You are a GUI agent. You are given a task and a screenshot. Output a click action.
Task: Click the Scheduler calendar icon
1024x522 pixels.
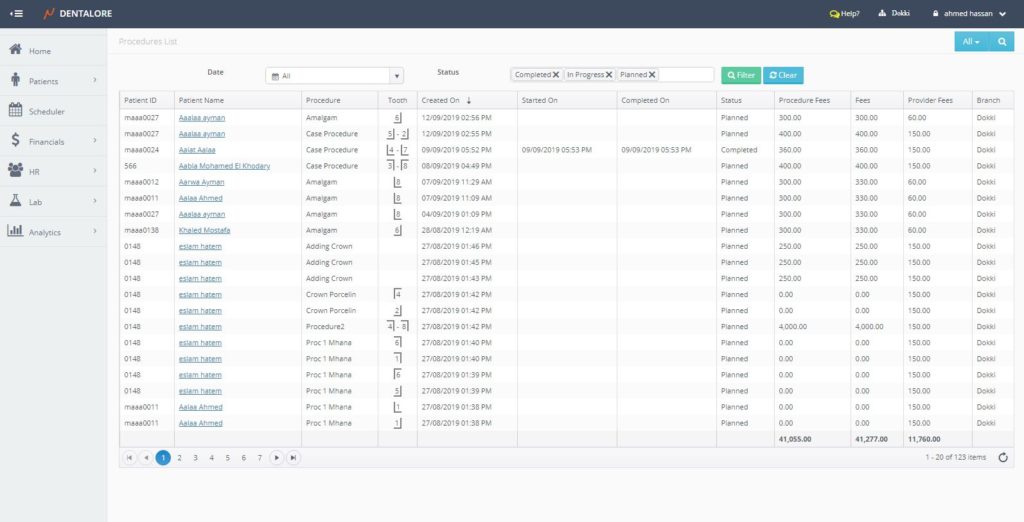[16, 111]
